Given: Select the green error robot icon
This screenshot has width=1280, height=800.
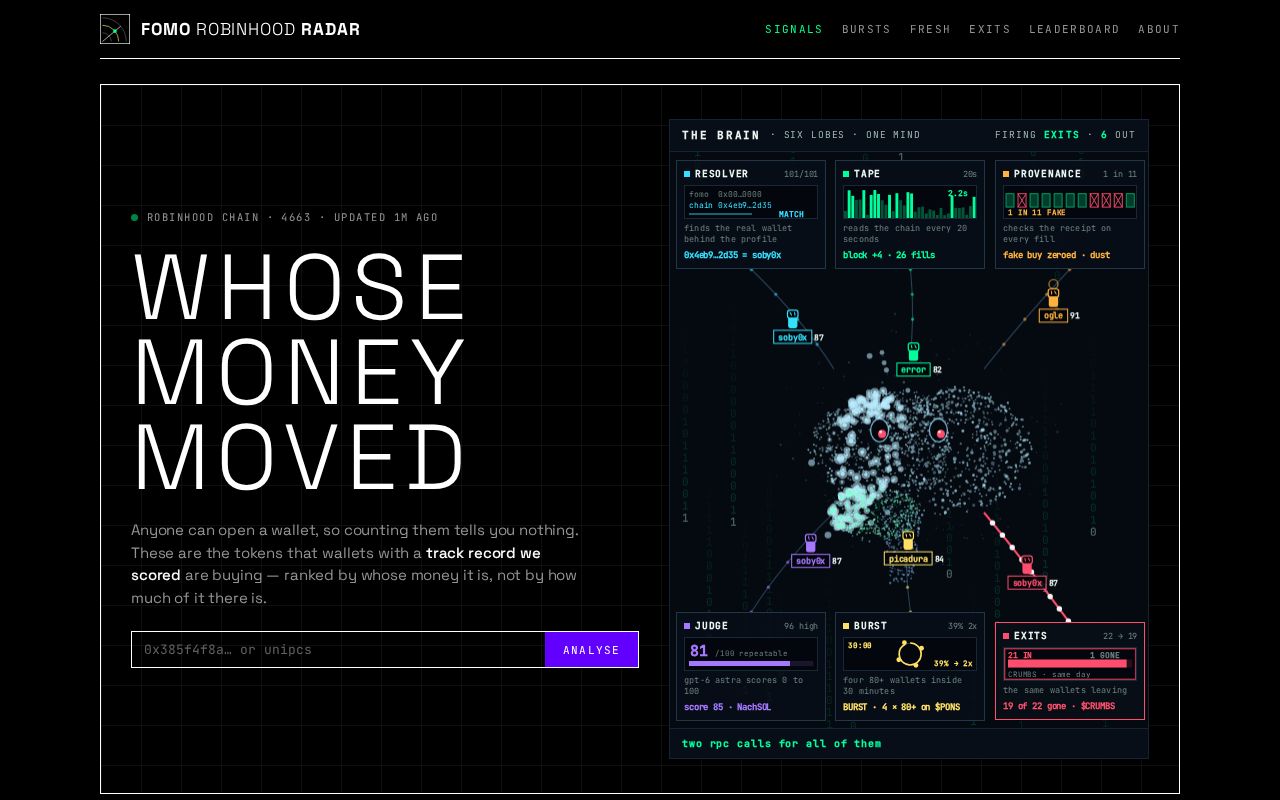Looking at the screenshot, I should pyautogui.click(x=913, y=350).
